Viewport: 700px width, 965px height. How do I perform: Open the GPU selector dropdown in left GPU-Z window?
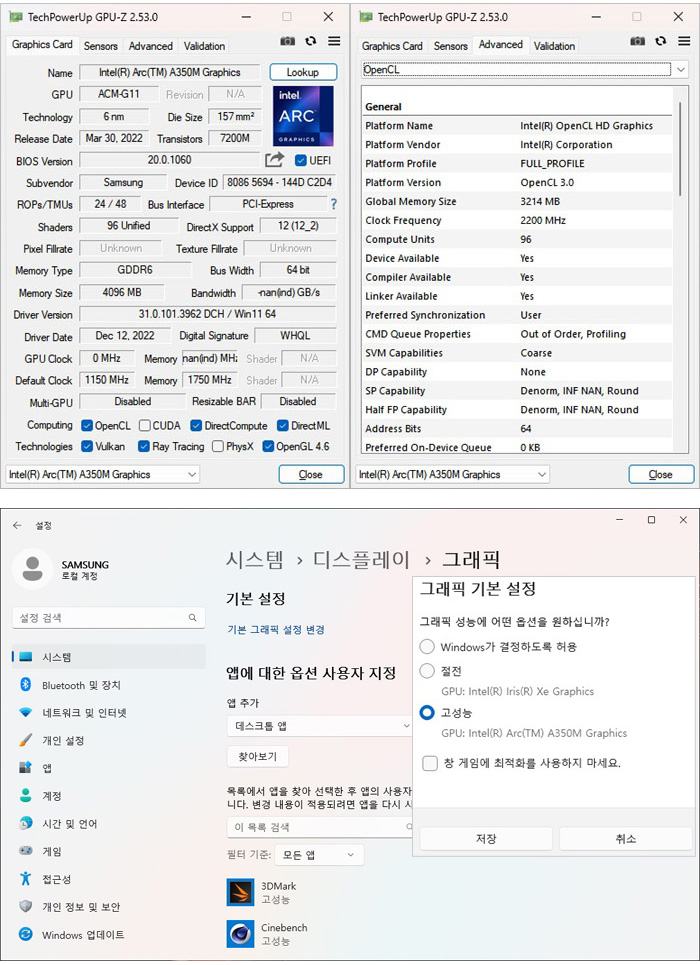pos(103,474)
